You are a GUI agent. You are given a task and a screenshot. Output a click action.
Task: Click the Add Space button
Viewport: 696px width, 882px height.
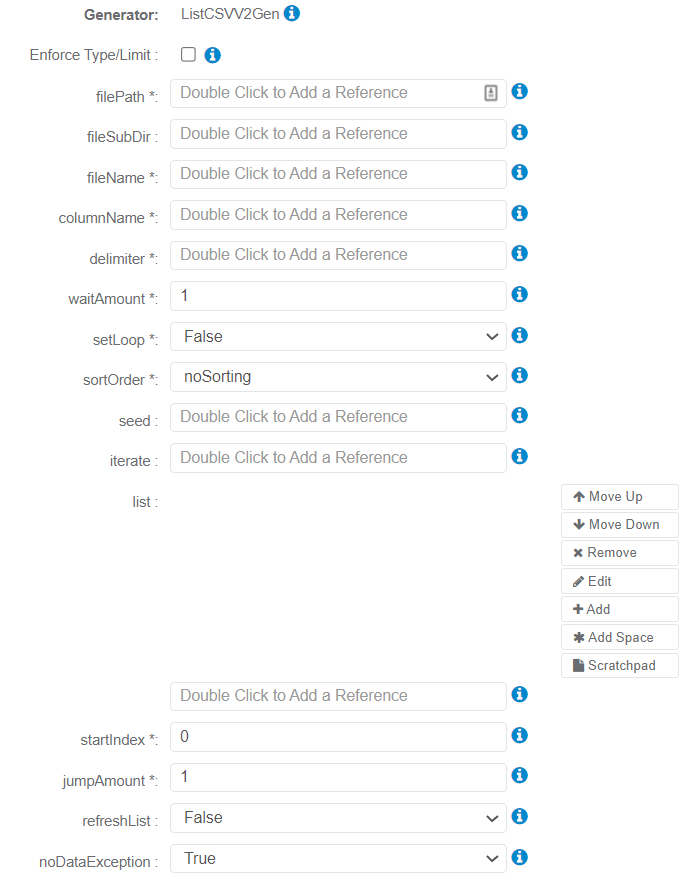tap(619, 637)
